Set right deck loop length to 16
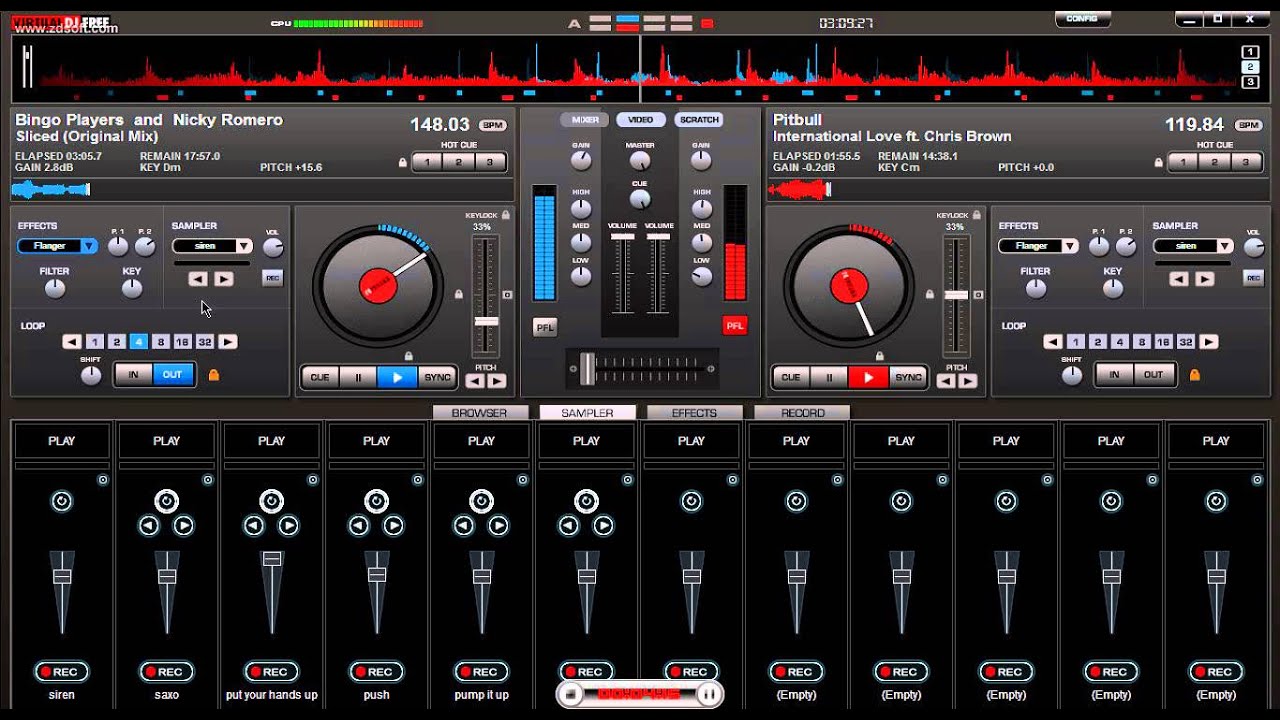This screenshot has width=1280, height=720. point(1163,342)
